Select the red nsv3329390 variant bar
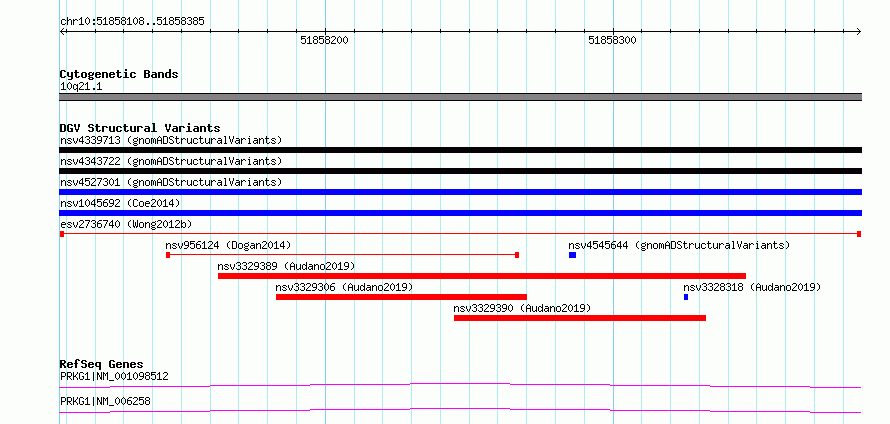This screenshot has height=424, width=890. [580, 318]
